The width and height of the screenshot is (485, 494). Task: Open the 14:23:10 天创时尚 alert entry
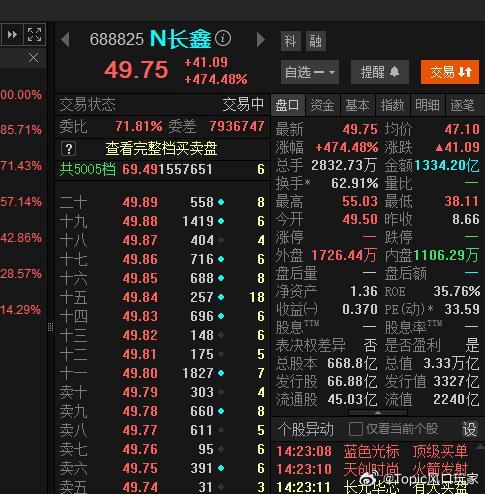click(372, 469)
